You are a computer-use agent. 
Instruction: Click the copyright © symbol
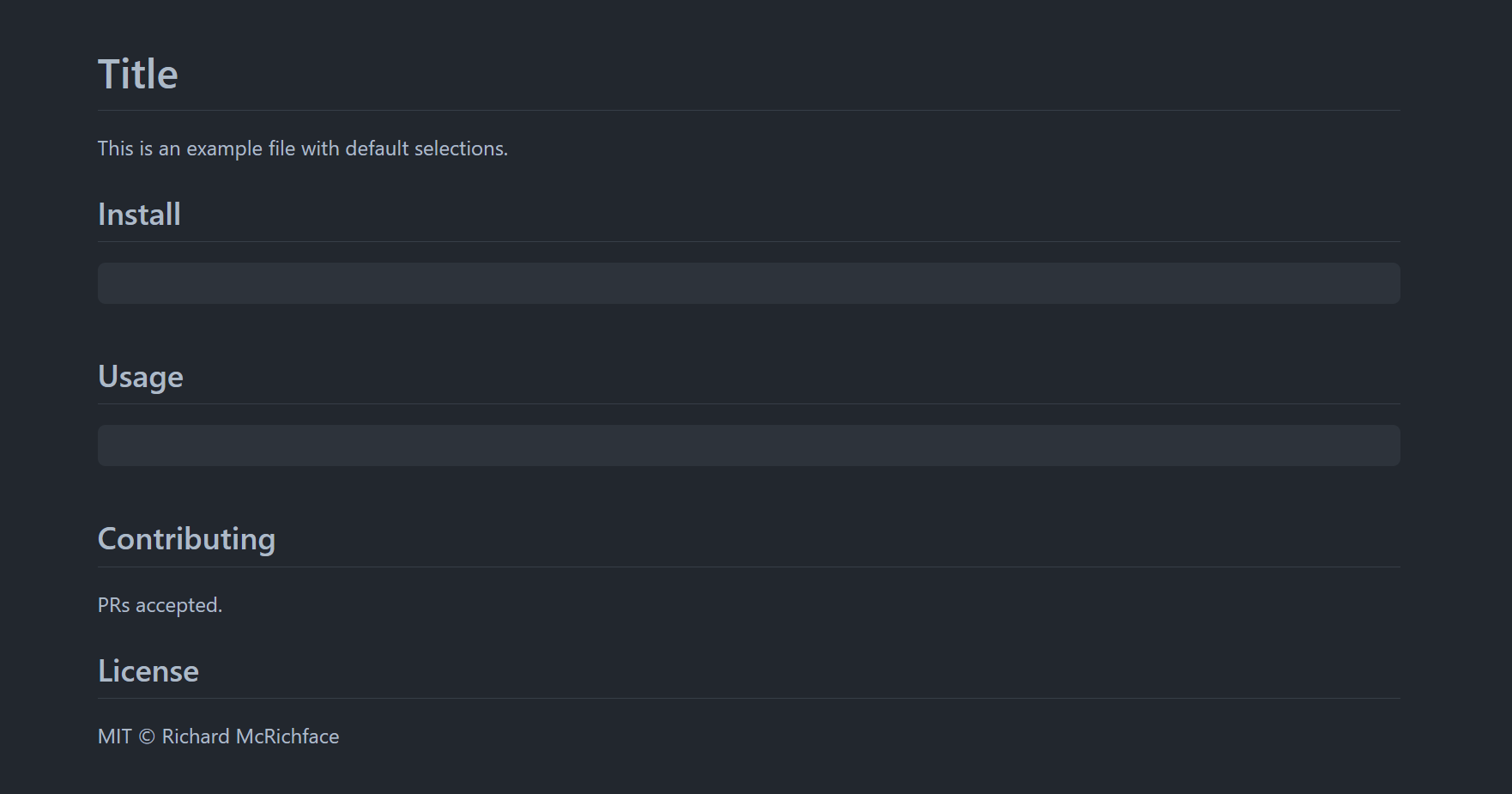point(147,736)
